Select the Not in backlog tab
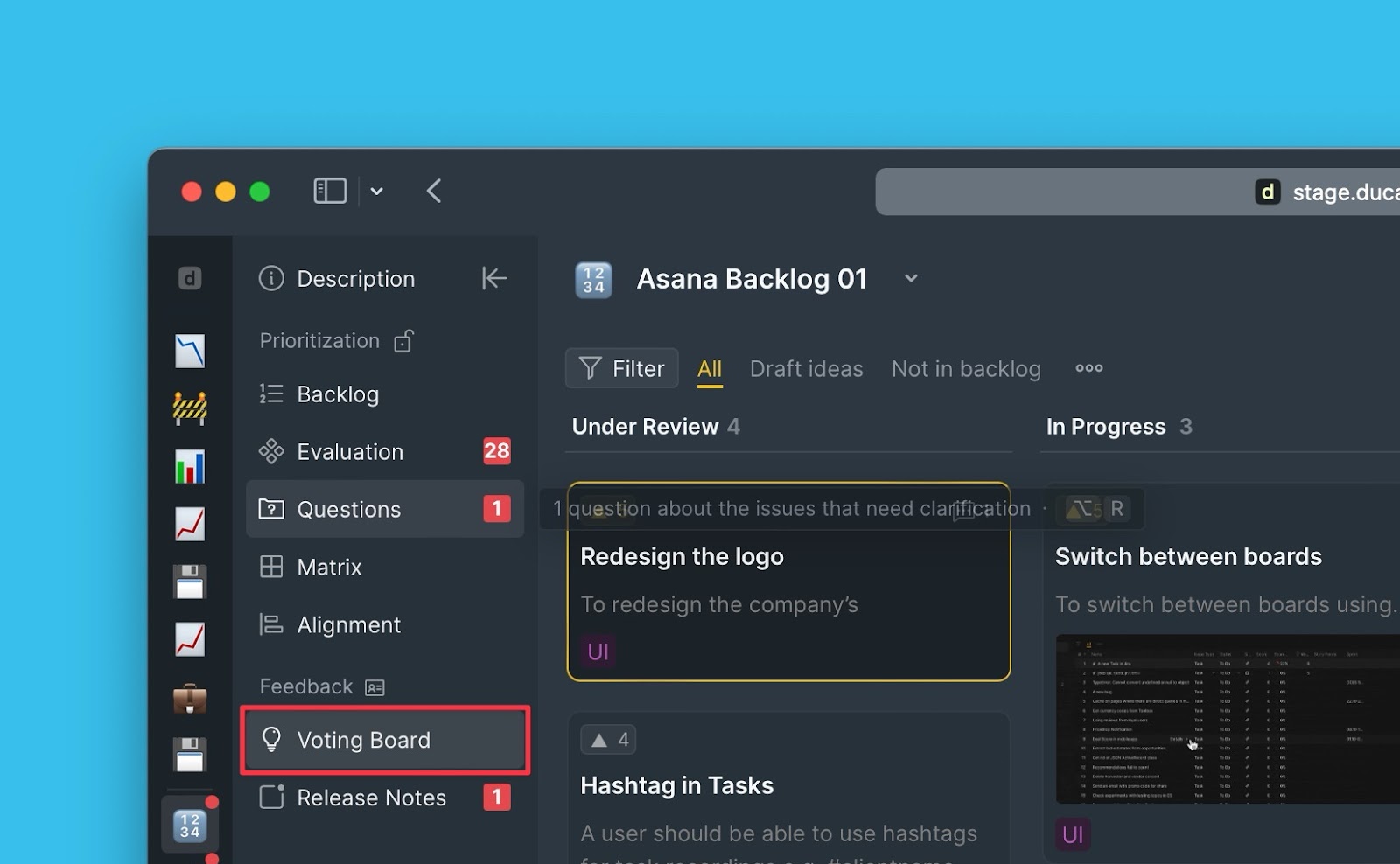The width and height of the screenshot is (1400, 864). [966, 369]
